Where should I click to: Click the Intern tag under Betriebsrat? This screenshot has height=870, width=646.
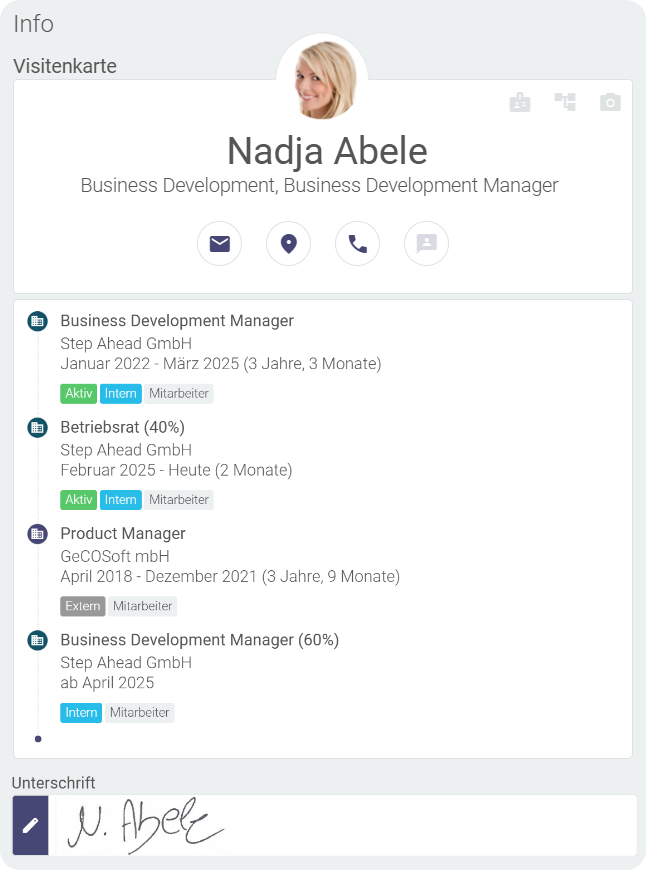[x=120, y=499]
